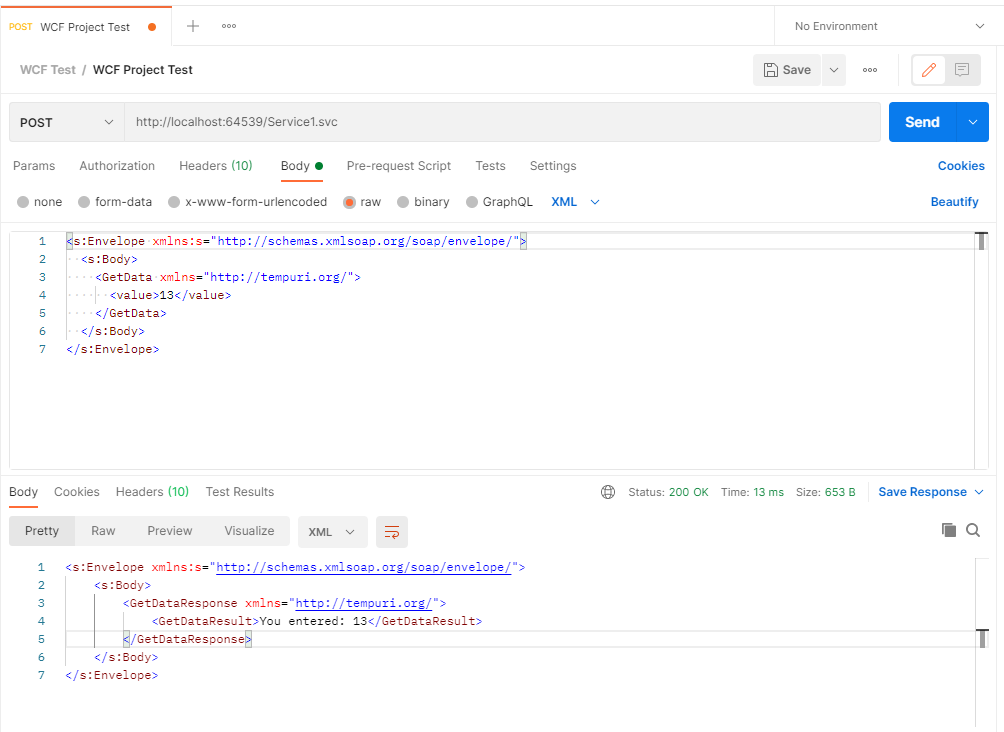Expand the Save button arrow menu
The image size is (1004, 732).
834,70
